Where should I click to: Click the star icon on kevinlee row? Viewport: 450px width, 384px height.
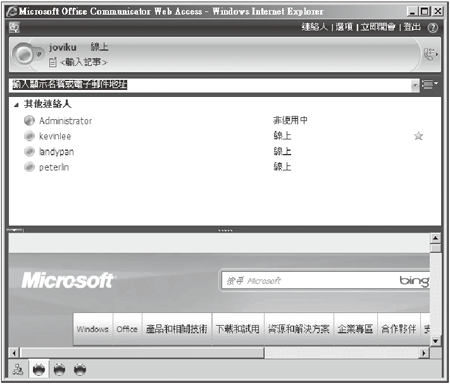(418, 136)
